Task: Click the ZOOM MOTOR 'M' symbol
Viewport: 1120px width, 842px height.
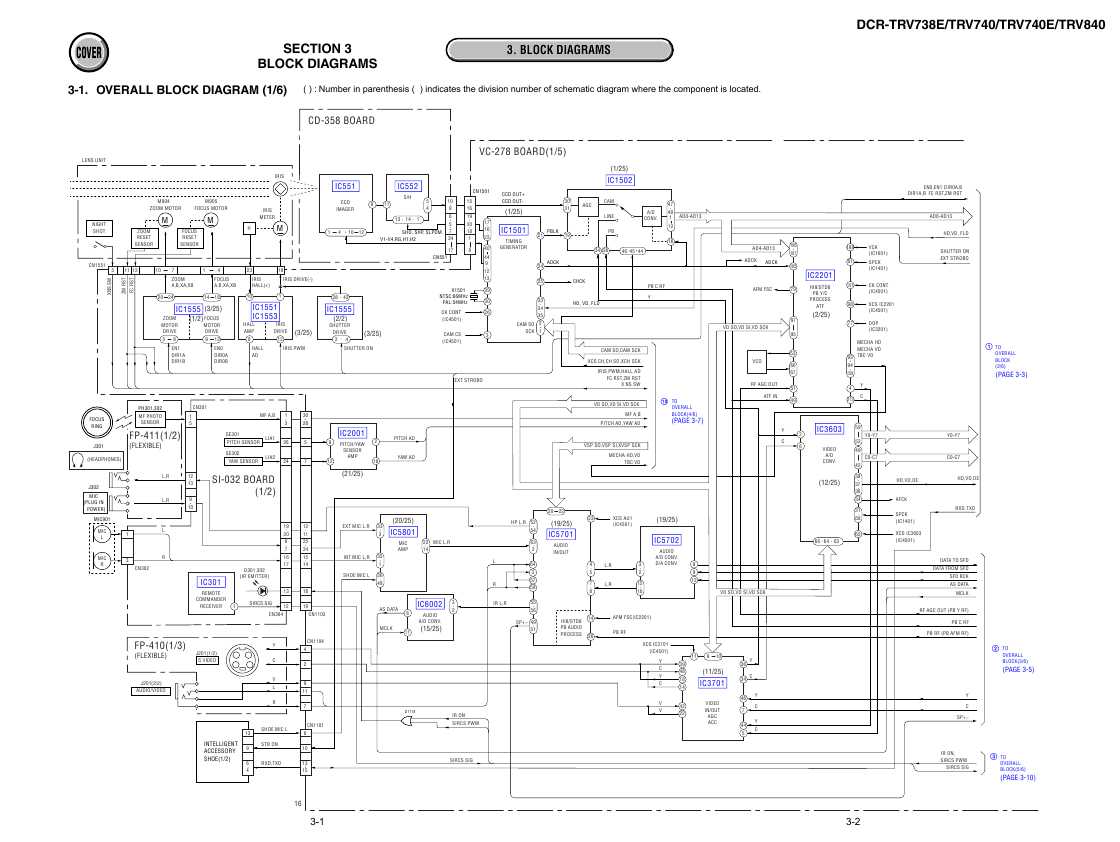Action: [x=165, y=220]
